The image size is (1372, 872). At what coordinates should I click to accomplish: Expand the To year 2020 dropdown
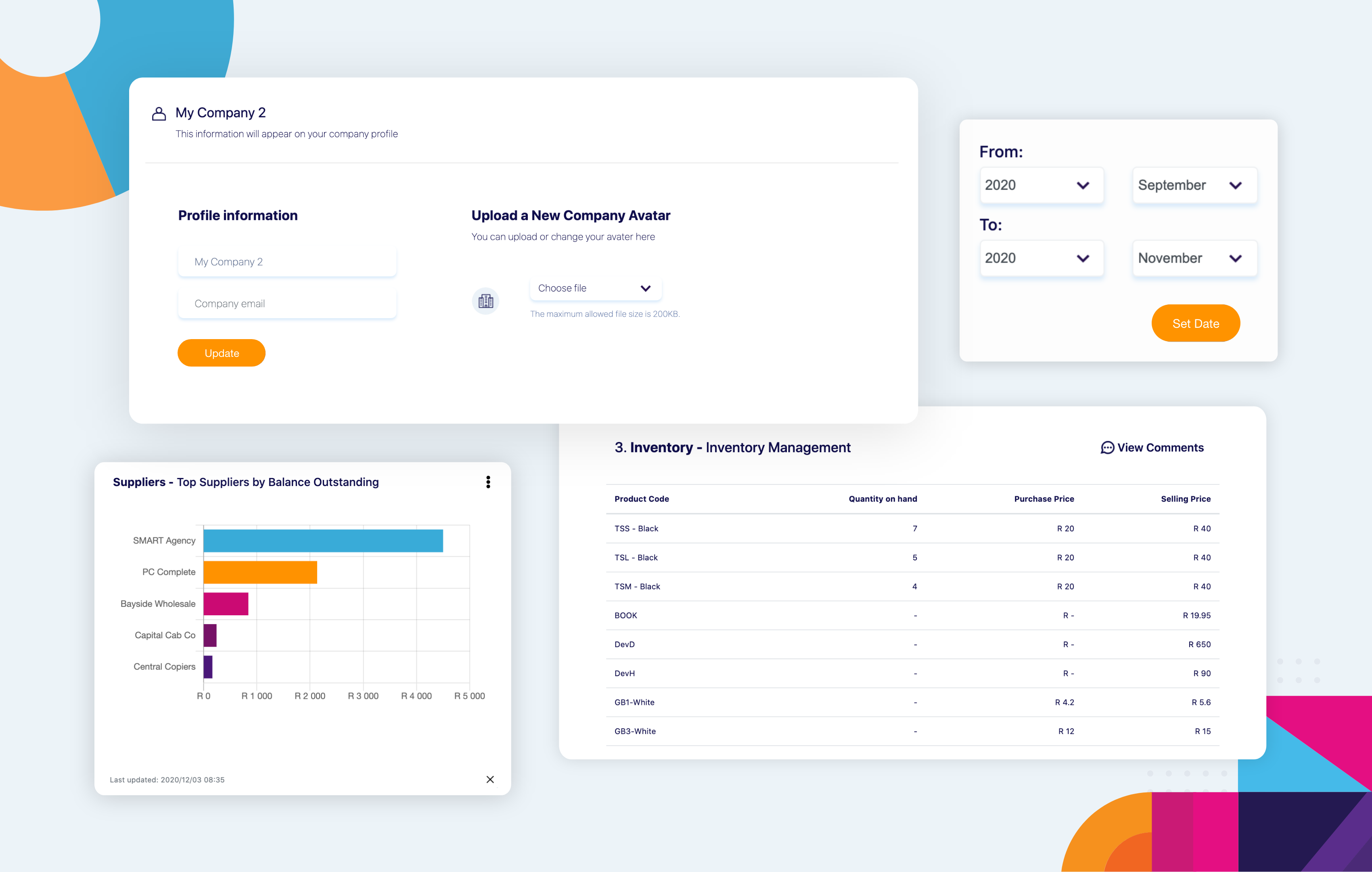1041,258
